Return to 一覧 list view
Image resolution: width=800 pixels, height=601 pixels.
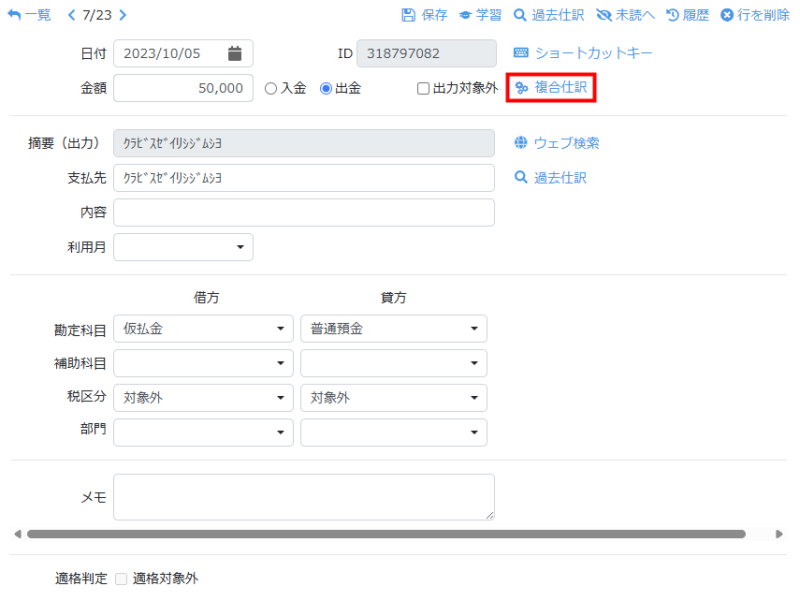(x=29, y=16)
